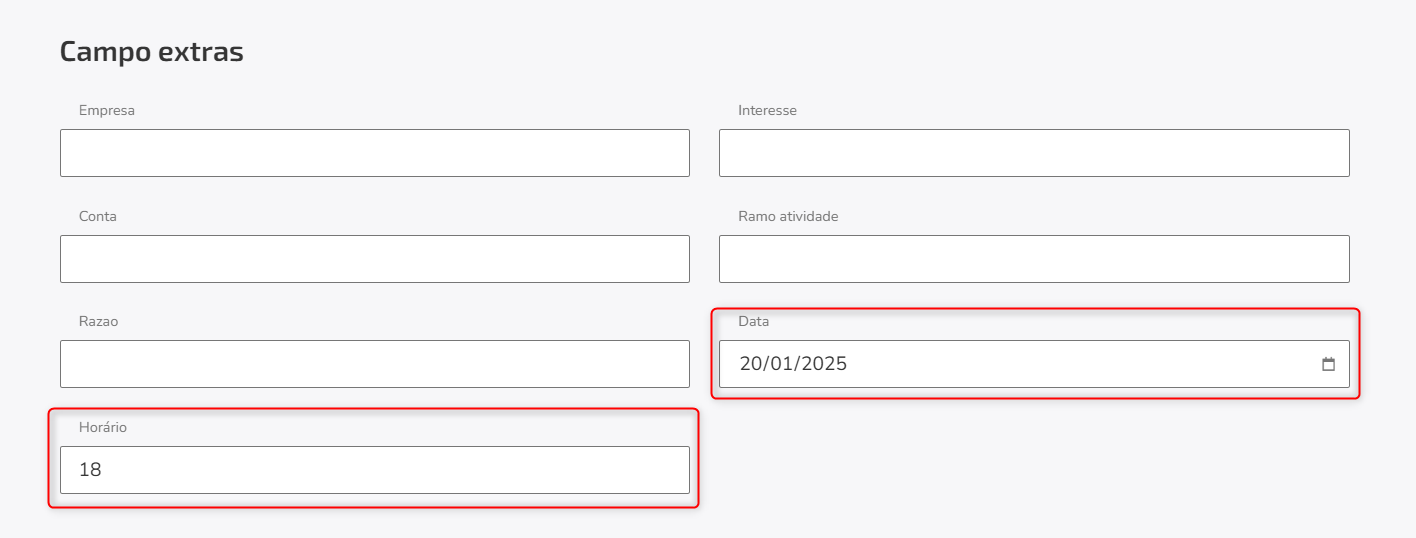Select the year segment 2025 in the date
1416x538 pixels.
point(824,364)
